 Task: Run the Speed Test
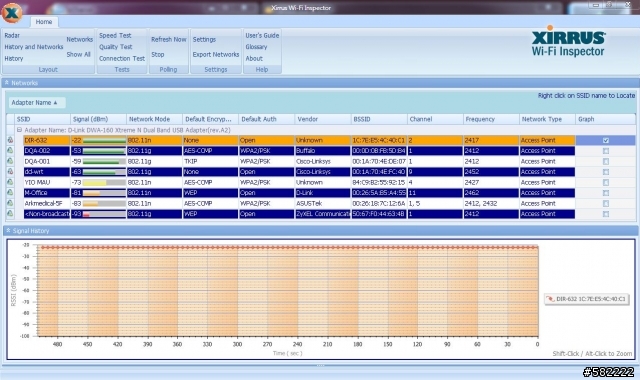[x=115, y=36]
